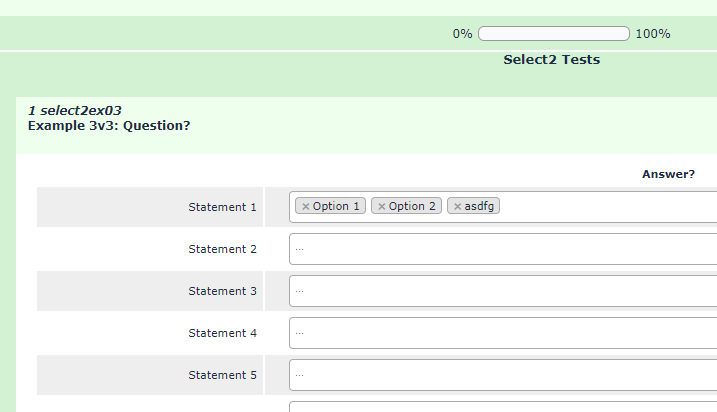
Task: Click the survey progress bar
Action: pos(553,34)
